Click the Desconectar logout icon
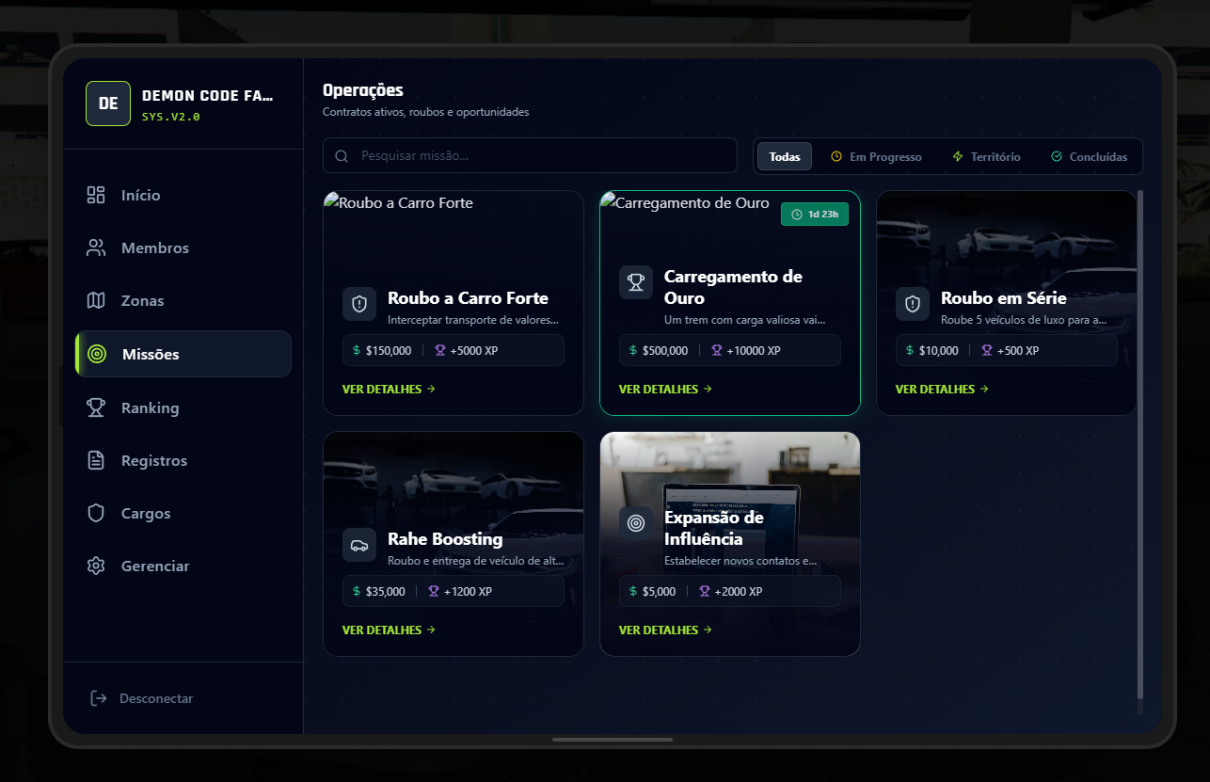Viewport: 1210px width, 782px height. pyautogui.click(x=98, y=698)
